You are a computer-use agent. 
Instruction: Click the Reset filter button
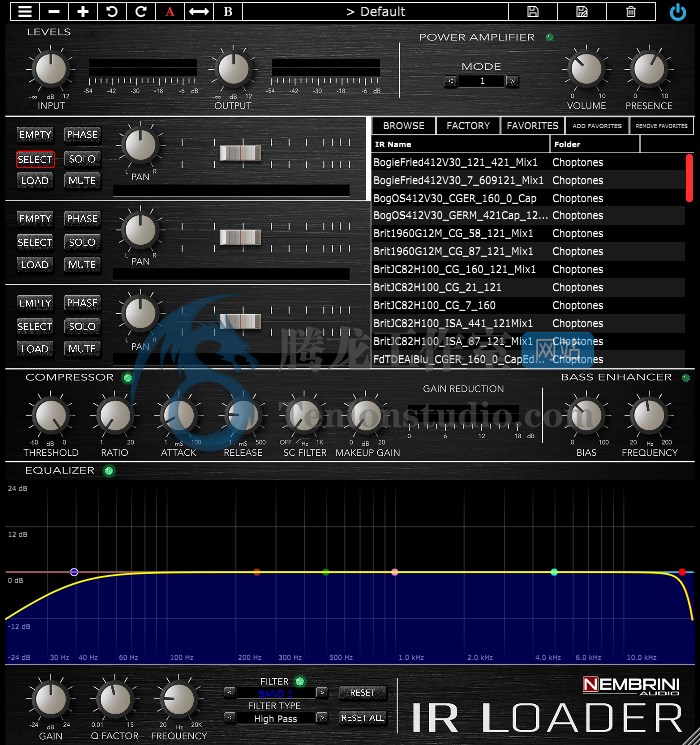pyautogui.click(x=362, y=693)
